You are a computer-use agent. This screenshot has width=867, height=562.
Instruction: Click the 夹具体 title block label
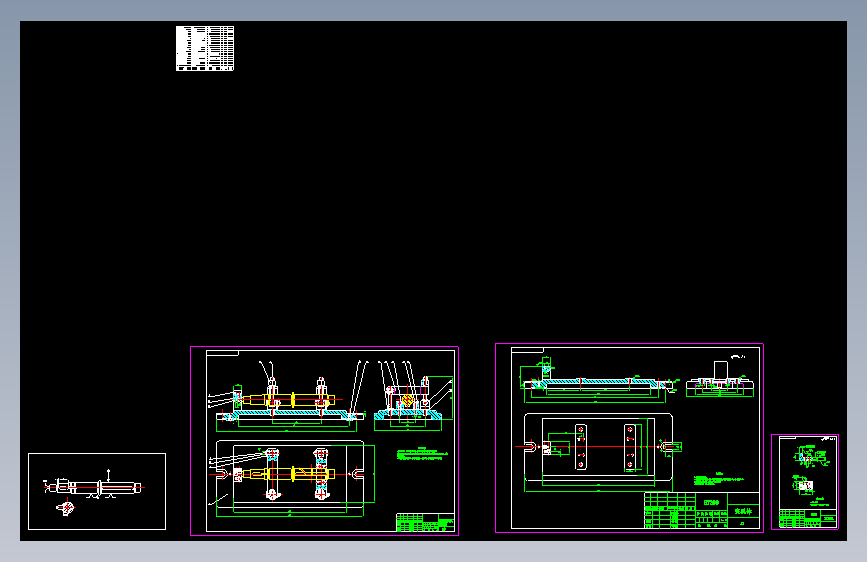tap(743, 511)
